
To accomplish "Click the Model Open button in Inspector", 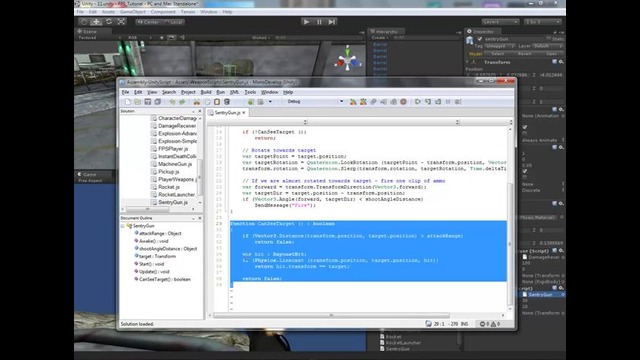I will pyautogui.click(x=551, y=54).
